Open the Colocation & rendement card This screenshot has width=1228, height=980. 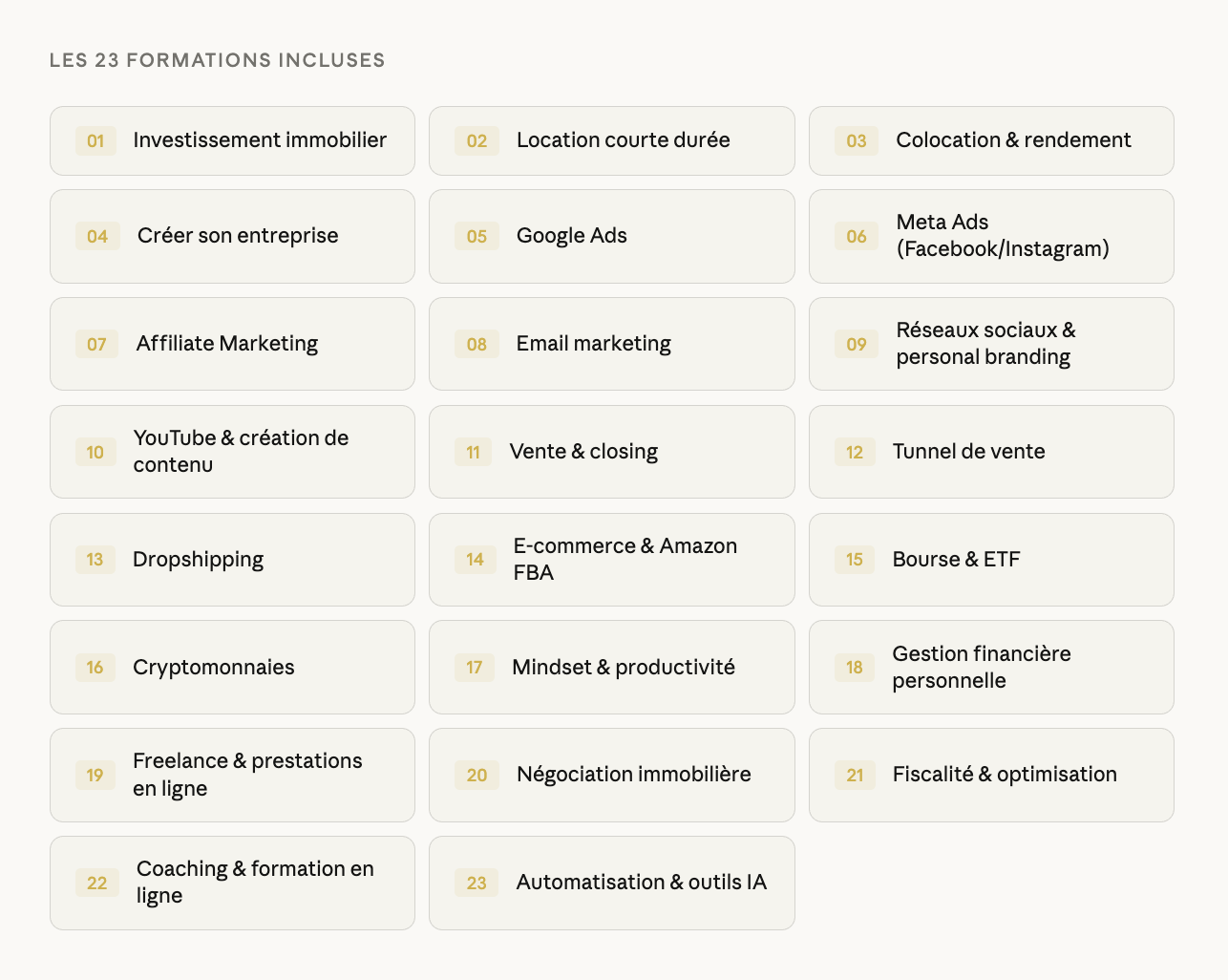(990, 141)
